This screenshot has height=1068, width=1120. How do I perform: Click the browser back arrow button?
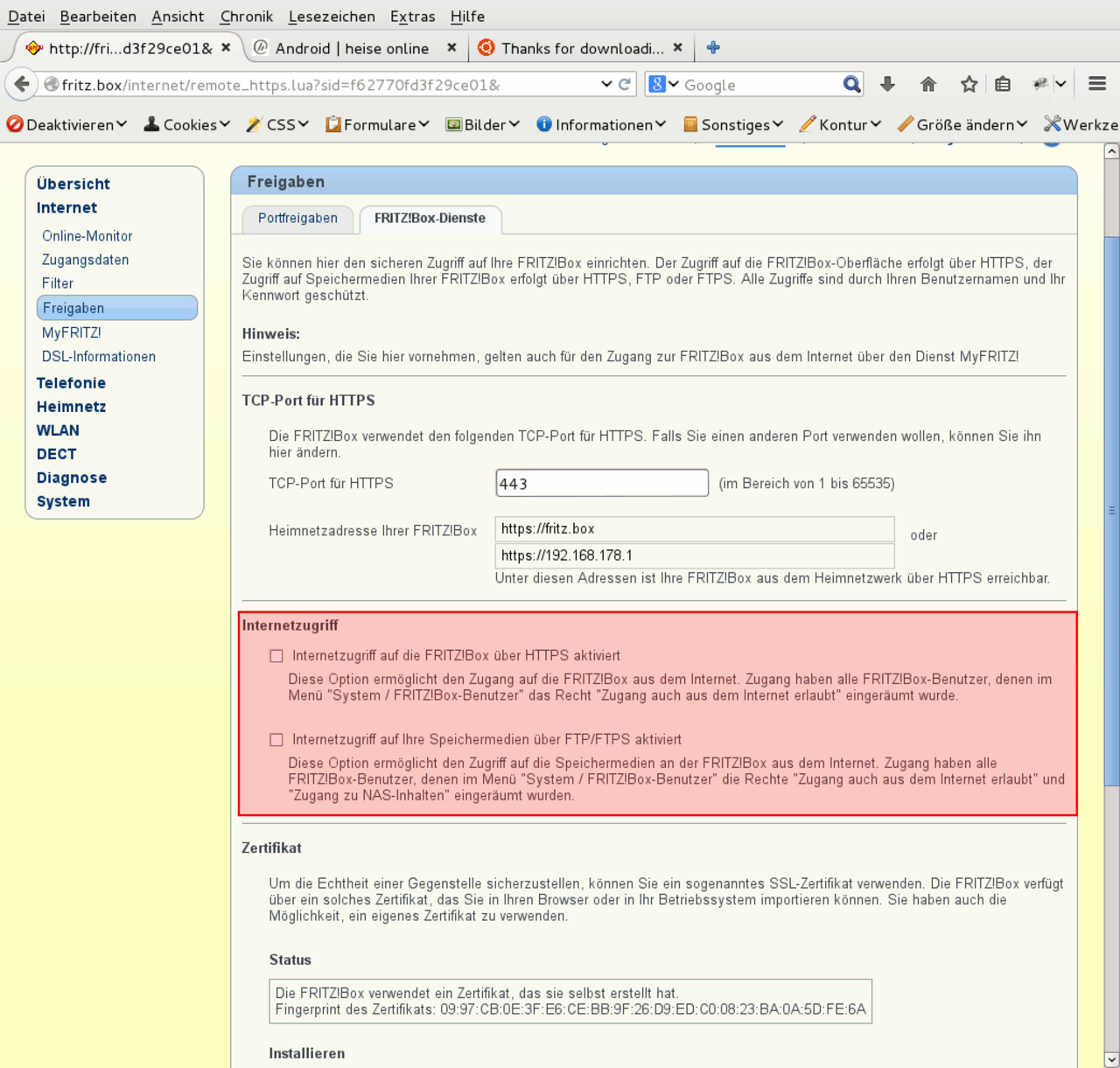pos(22,84)
